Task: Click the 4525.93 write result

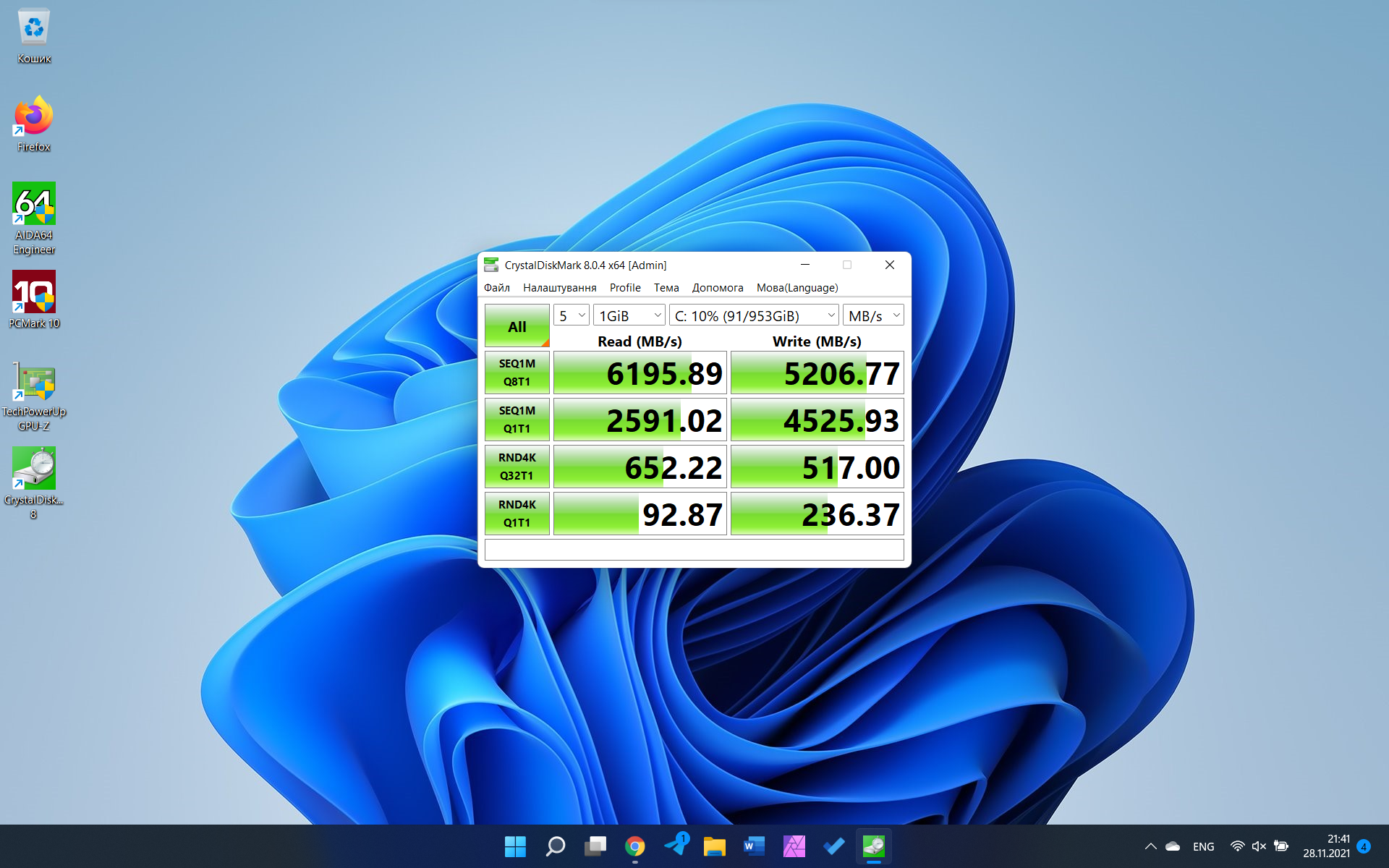Action: tap(817, 420)
